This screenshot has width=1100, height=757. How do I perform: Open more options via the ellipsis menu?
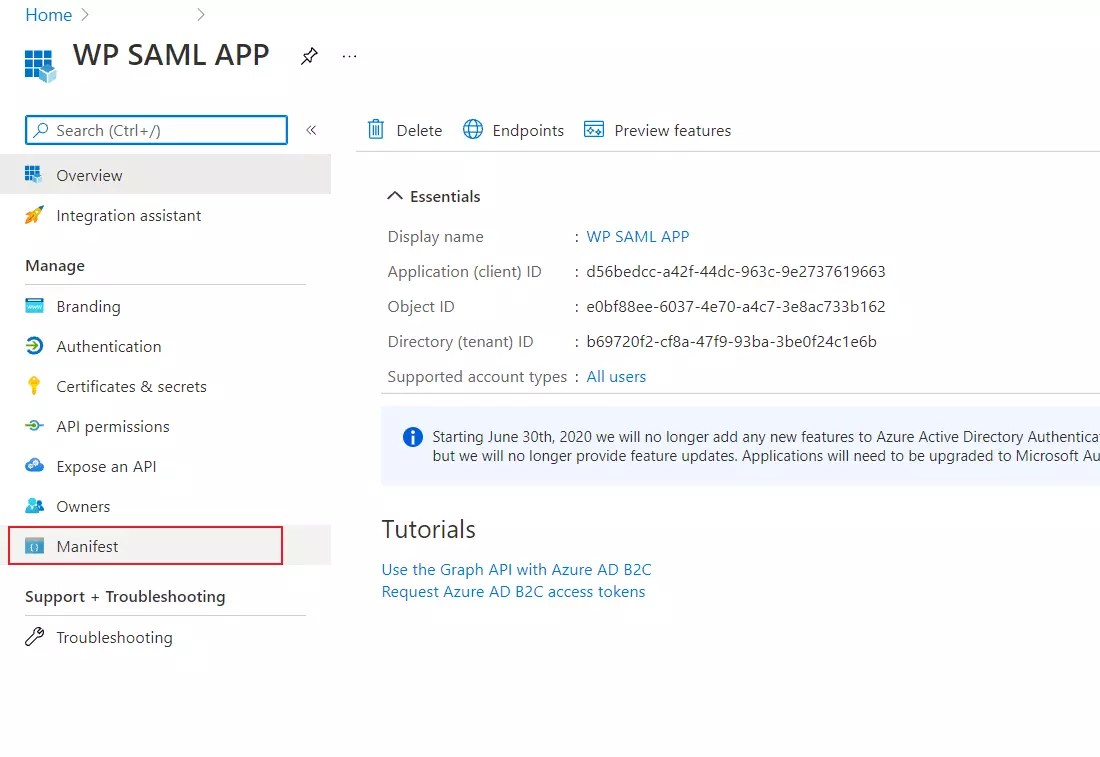click(348, 57)
